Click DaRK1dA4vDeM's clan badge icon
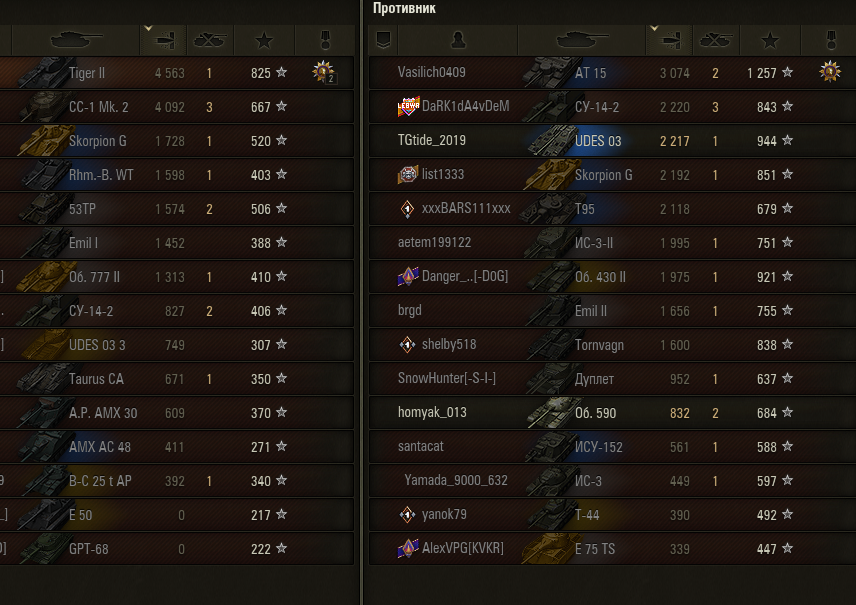The image size is (856, 605). [x=408, y=106]
